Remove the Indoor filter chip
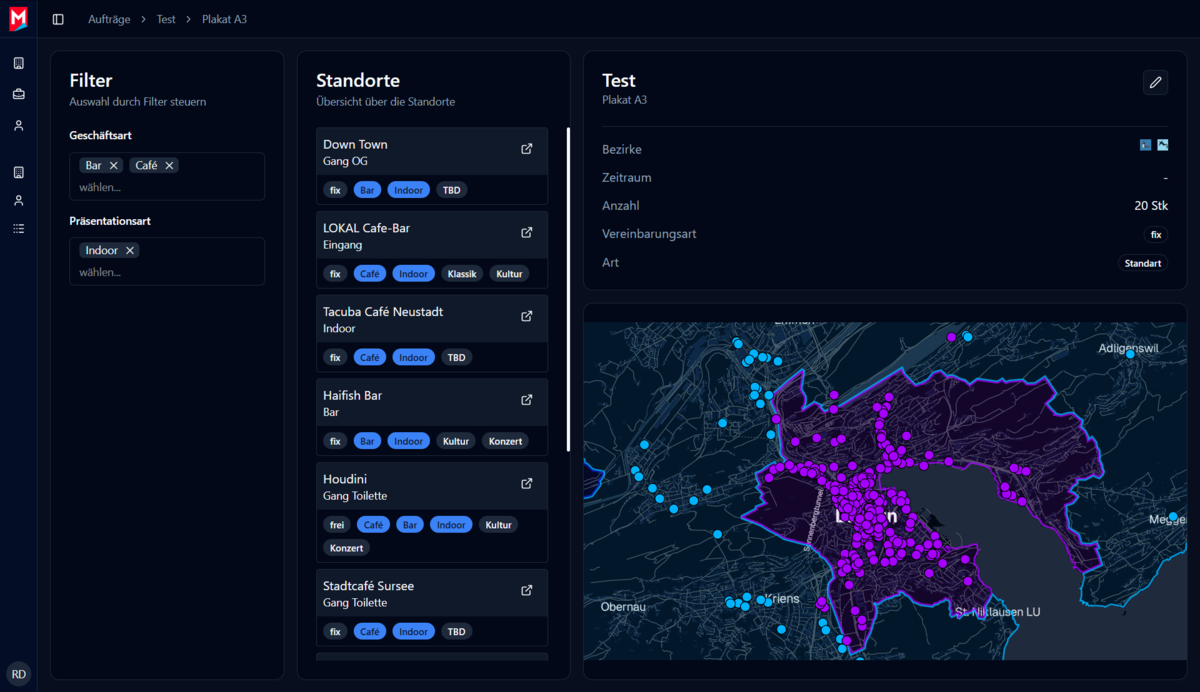Viewport: 1200px width, 692px height. click(x=130, y=251)
